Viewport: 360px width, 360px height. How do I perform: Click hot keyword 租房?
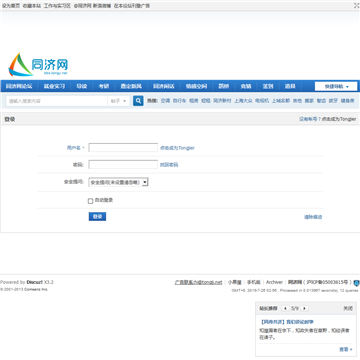click(194, 101)
